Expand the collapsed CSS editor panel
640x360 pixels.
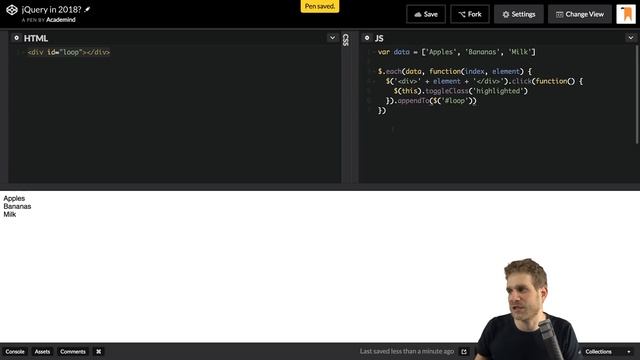pyautogui.click(x=346, y=40)
